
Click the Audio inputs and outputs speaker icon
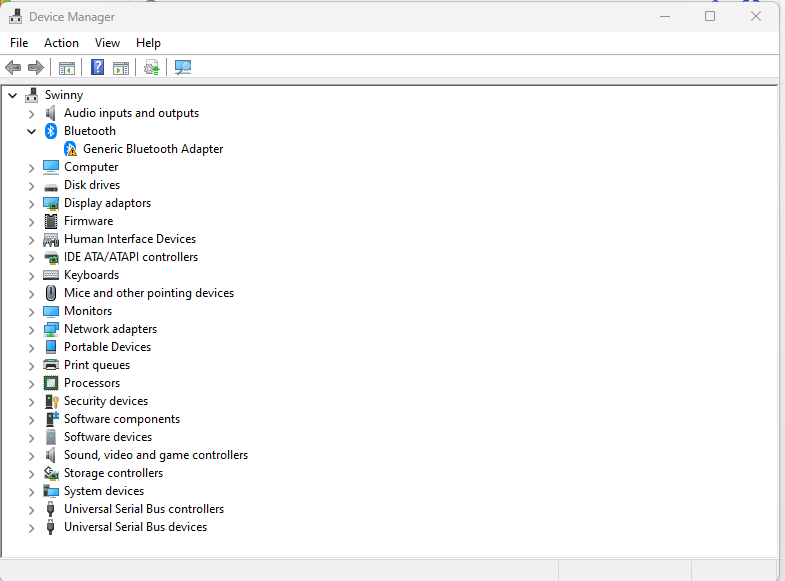(x=51, y=113)
